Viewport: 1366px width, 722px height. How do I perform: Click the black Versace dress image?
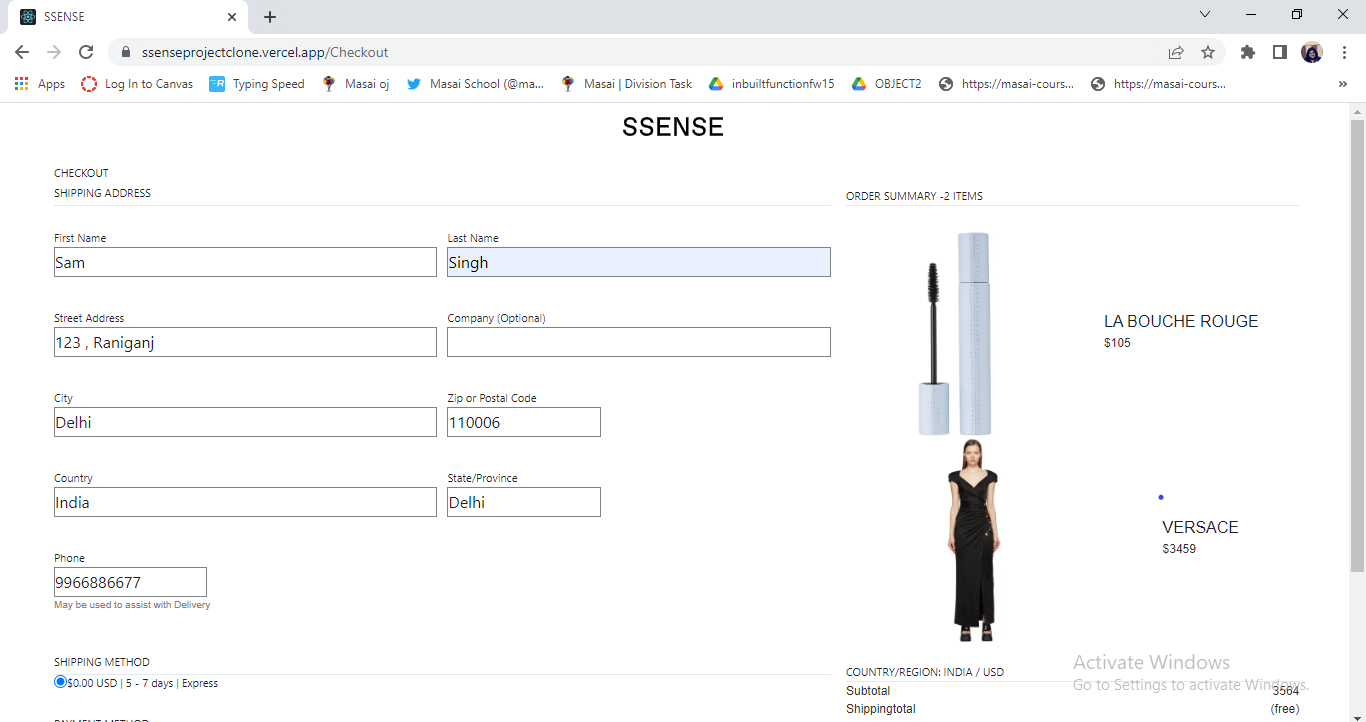(x=973, y=541)
